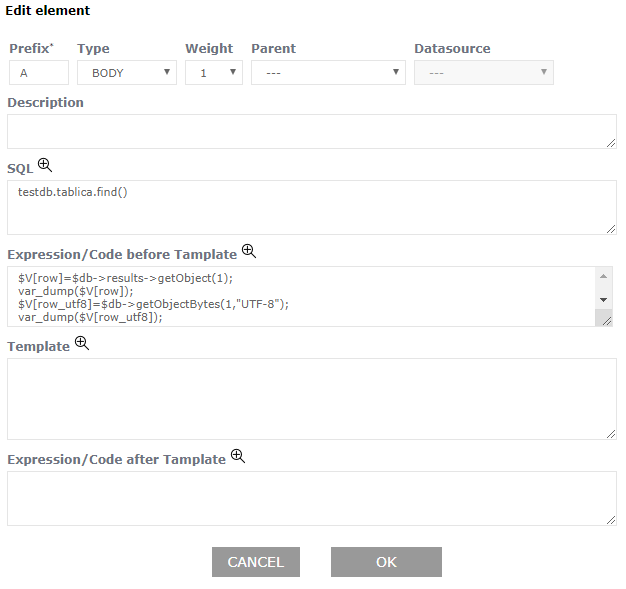The image size is (626, 589).
Task: Confirm with the OK button
Action: (386, 562)
